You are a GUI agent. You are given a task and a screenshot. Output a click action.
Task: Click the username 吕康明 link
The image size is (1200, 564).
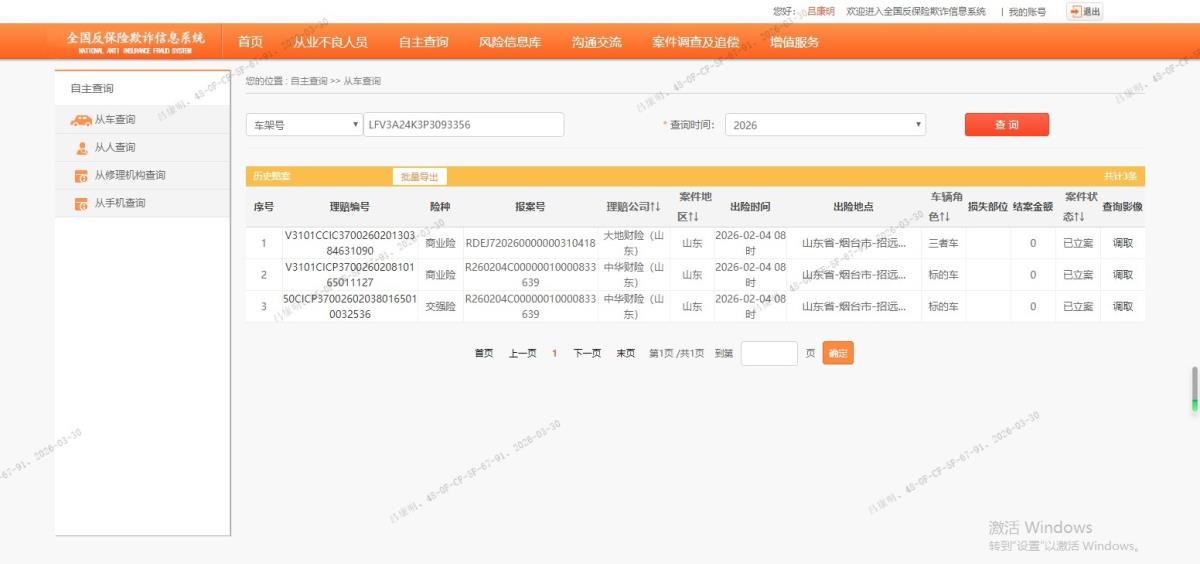coord(820,12)
